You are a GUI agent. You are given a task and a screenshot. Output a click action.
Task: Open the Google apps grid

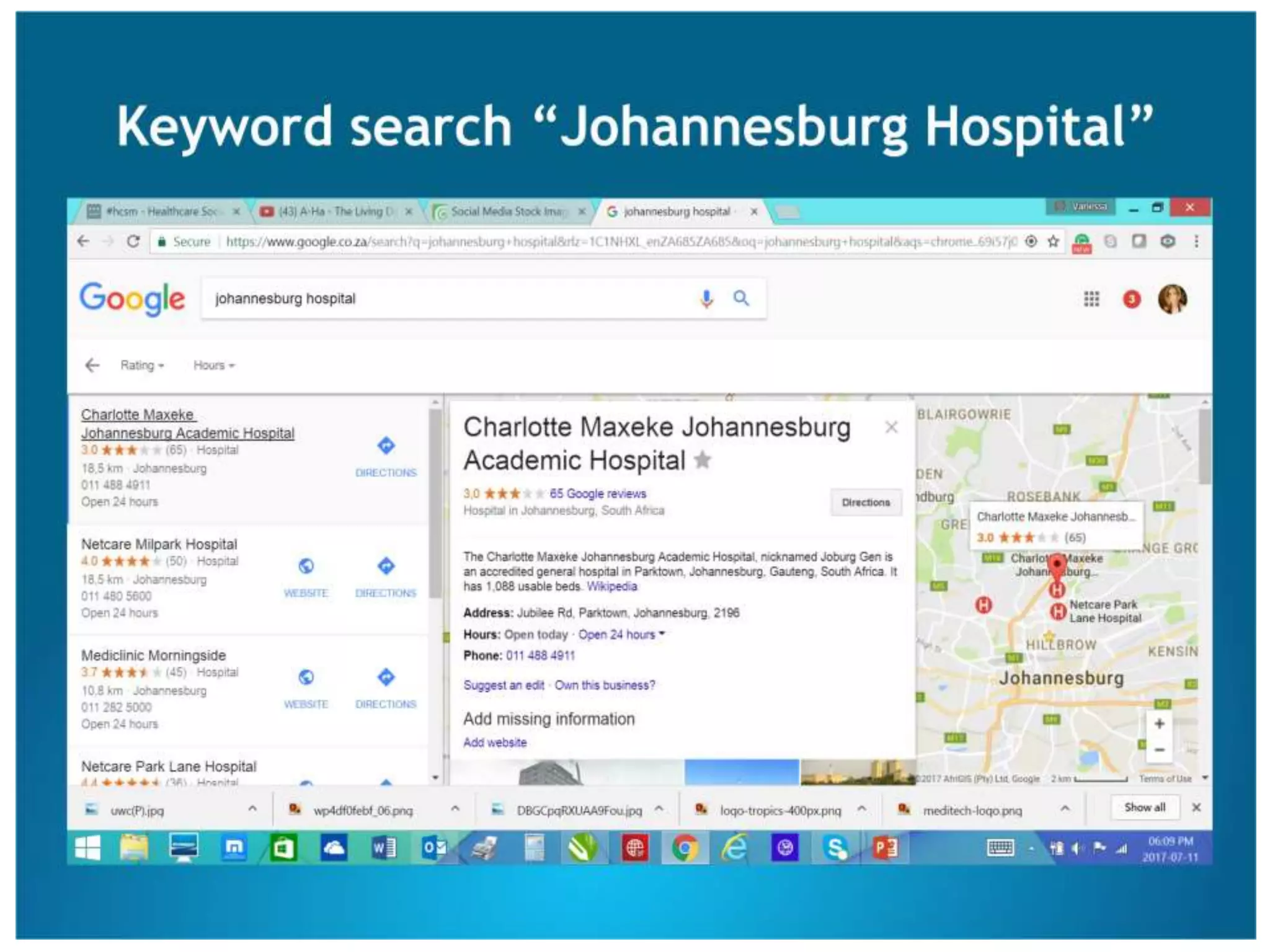(x=1091, y=299)
